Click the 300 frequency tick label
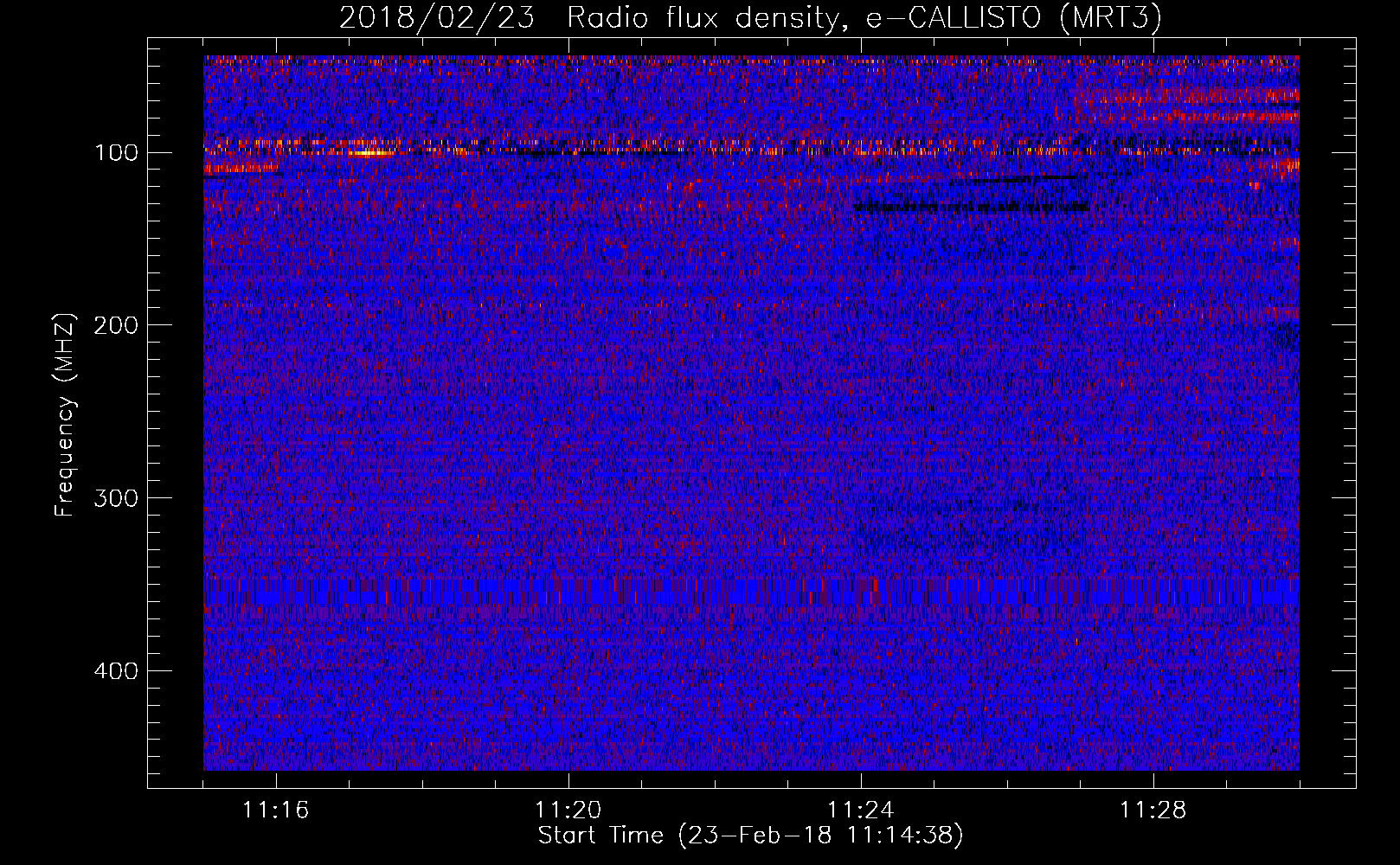The image size is (1400, 865). click(117, 498)
